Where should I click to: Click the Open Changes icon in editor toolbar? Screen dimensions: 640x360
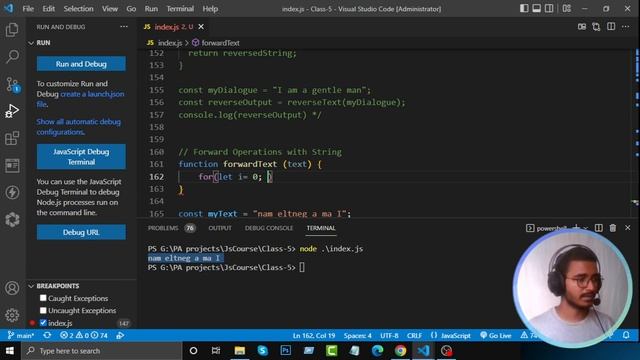point(596,27)
